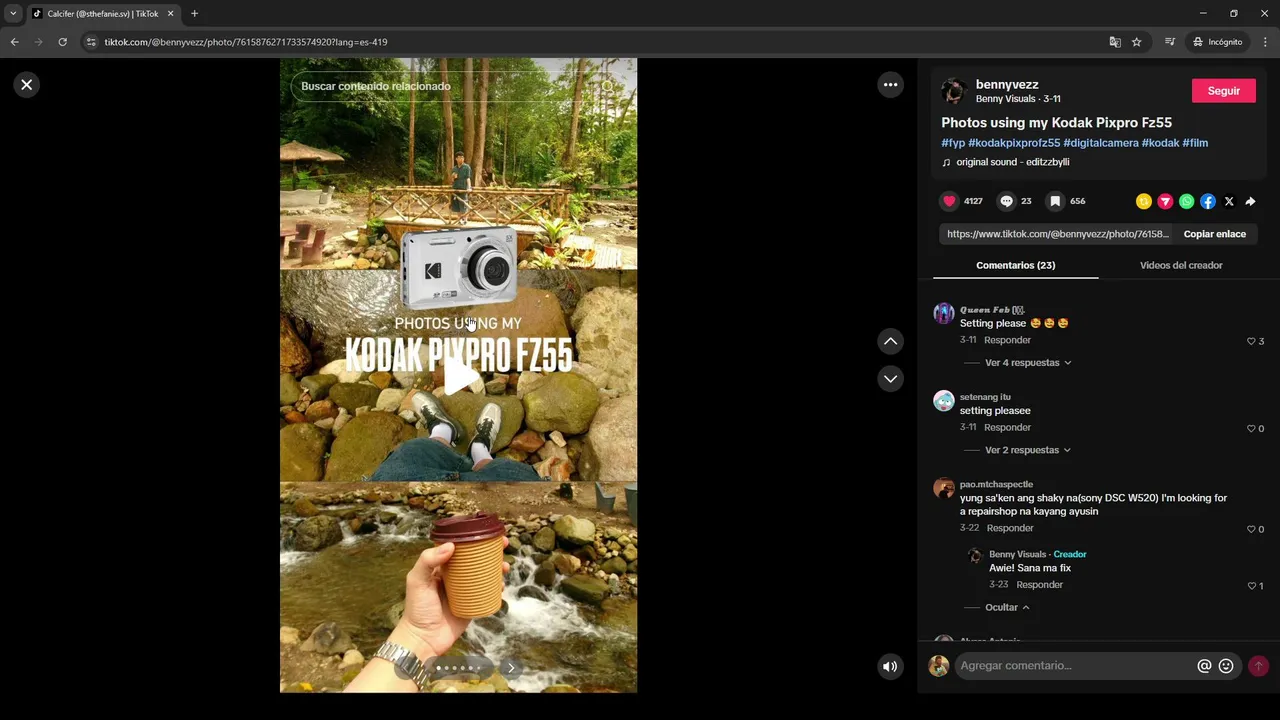Go to next post with down arrow

point(890,379)
